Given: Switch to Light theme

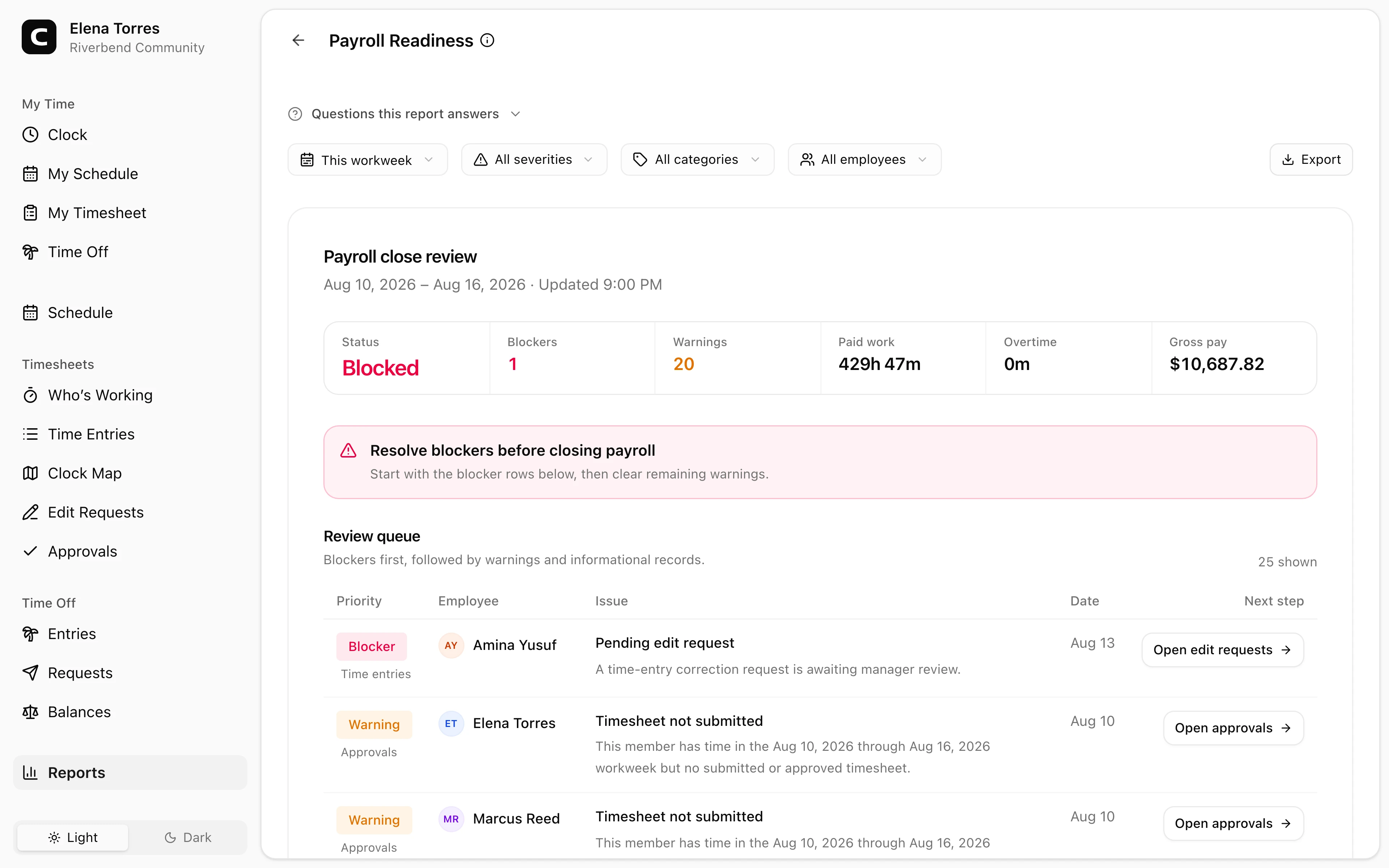Looking at the screenshot, I should [73, 838].
